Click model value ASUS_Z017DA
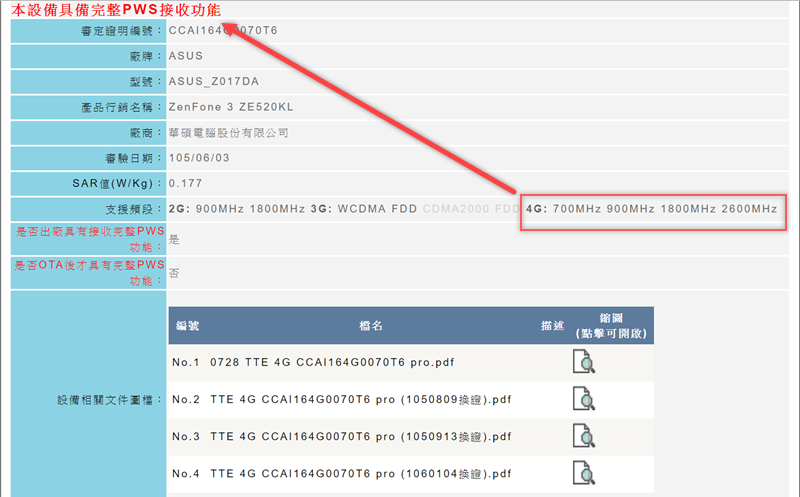The width and height of the screenshot is (800, 497). (214, 82)
